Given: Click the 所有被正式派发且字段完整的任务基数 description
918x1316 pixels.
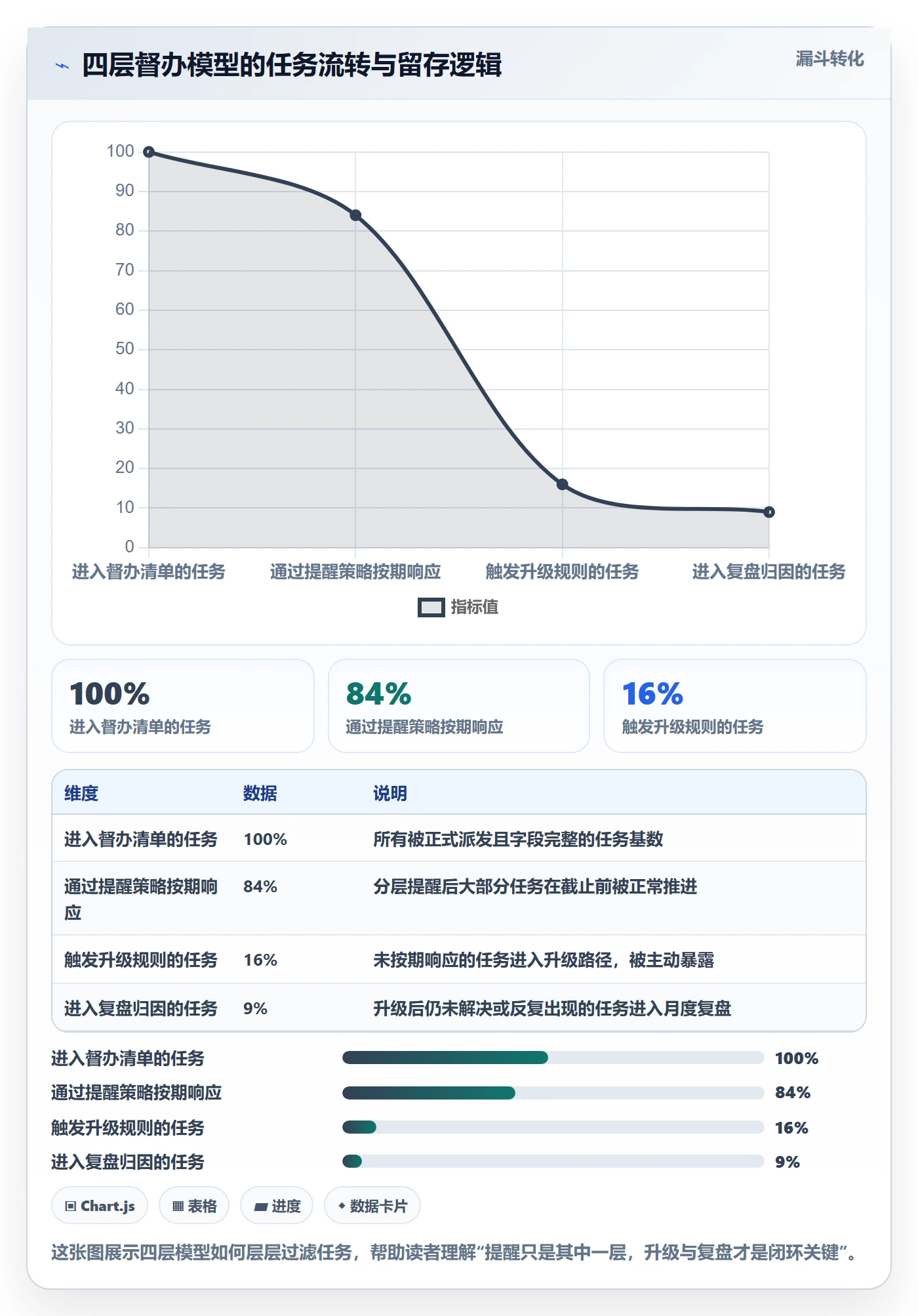Looking at the screenshot, I should (518, 839).
